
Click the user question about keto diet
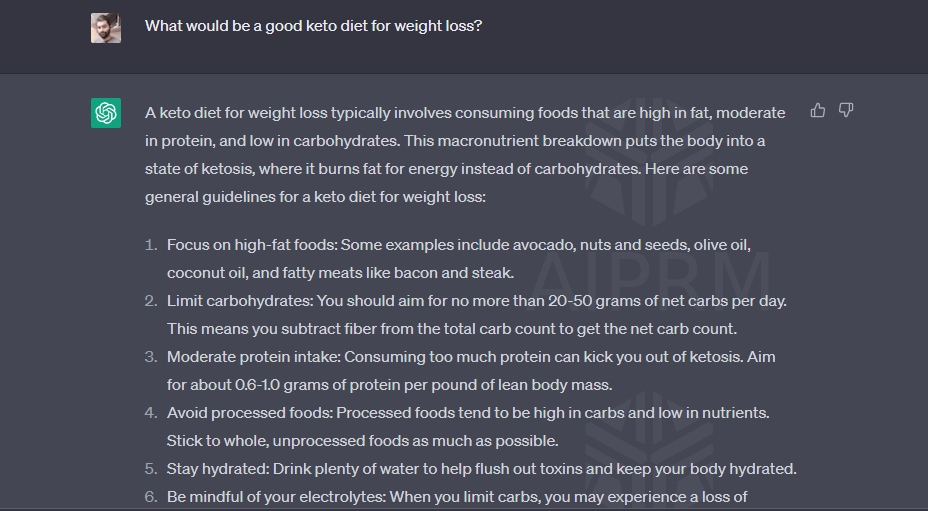pos(314,26)
